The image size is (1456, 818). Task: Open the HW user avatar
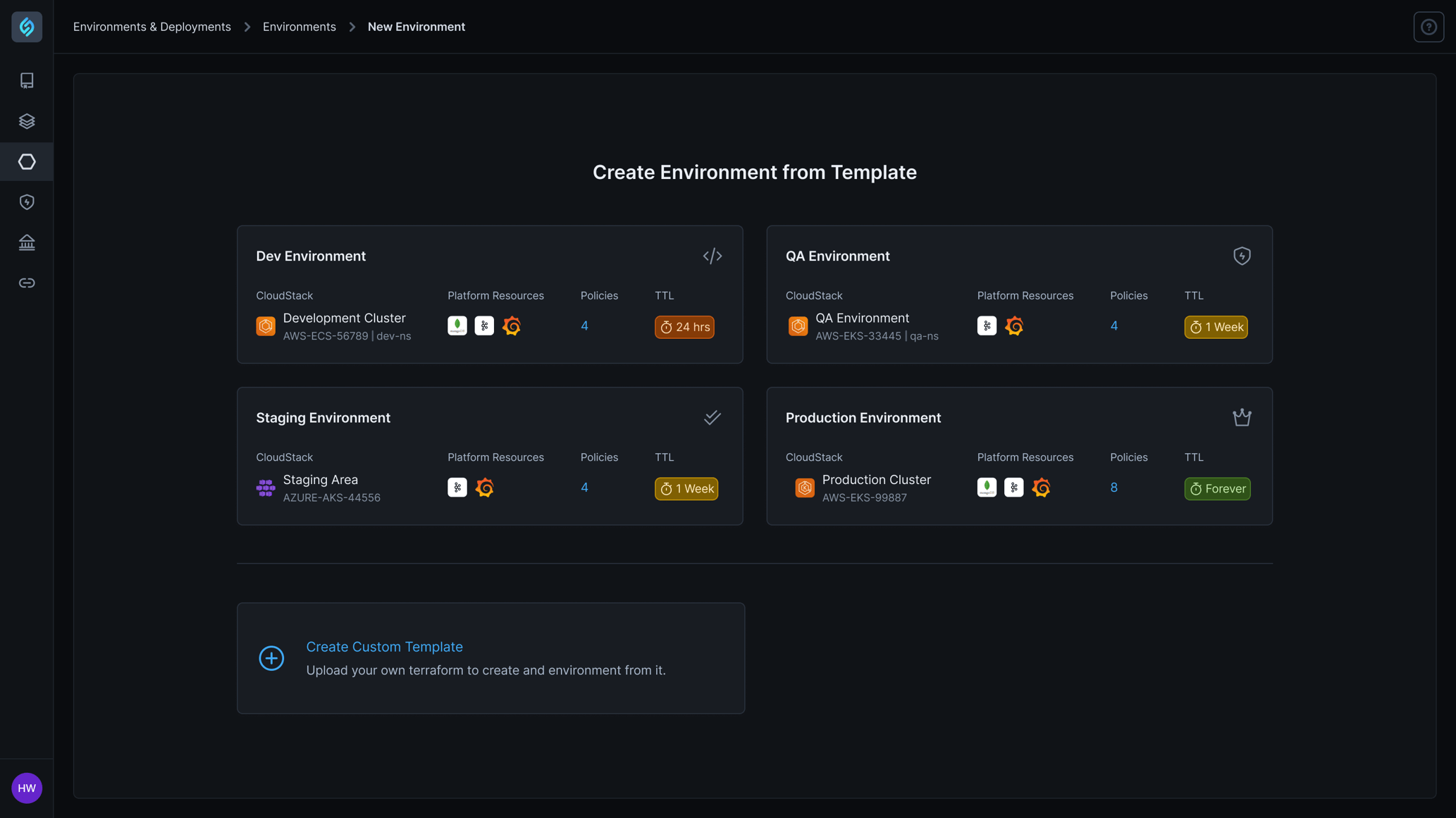click(x=27, y=788)
